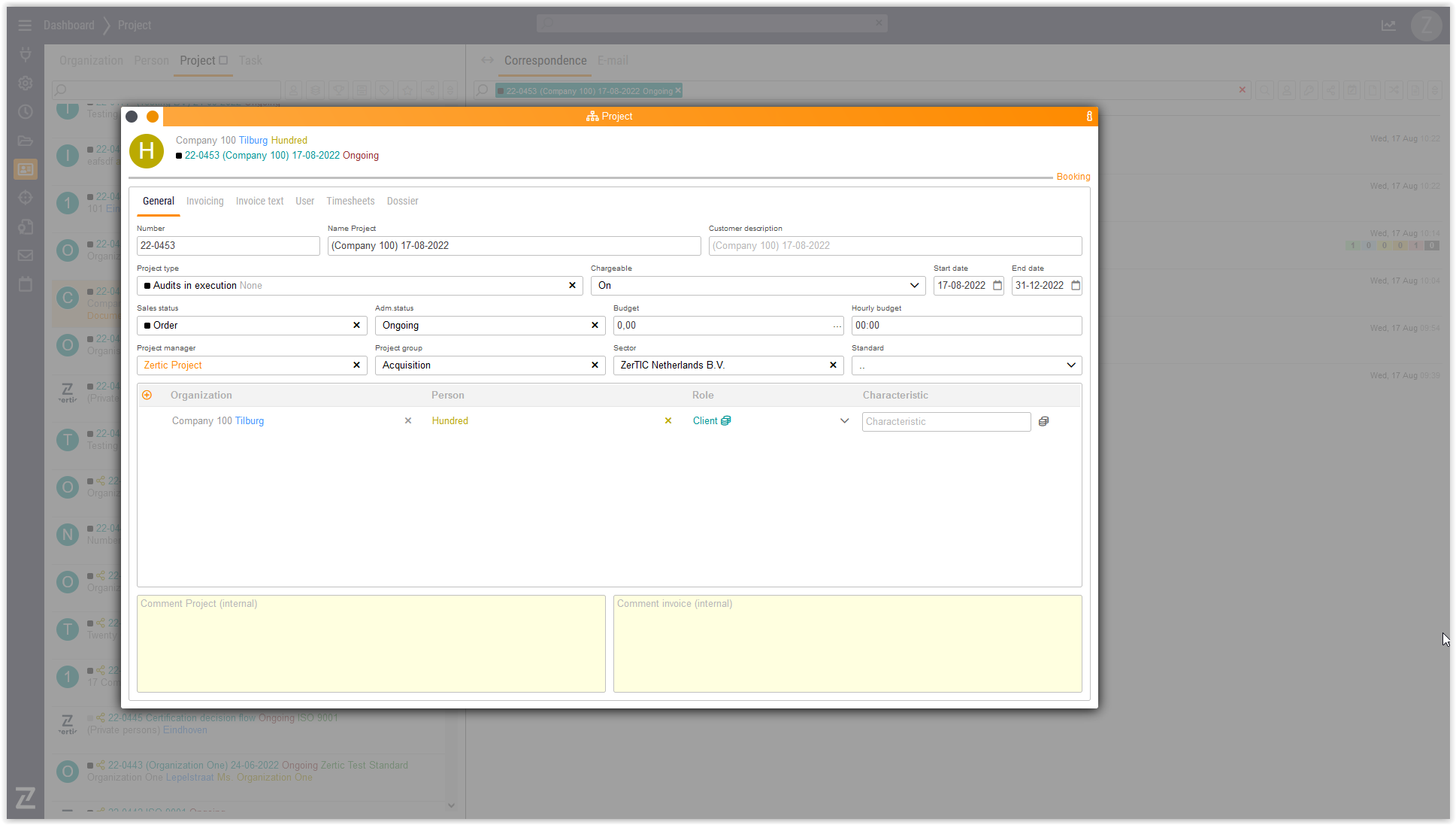Open the Timesheets tab
The width and height of the screenshot is (1456, 825).
(350, 202)
